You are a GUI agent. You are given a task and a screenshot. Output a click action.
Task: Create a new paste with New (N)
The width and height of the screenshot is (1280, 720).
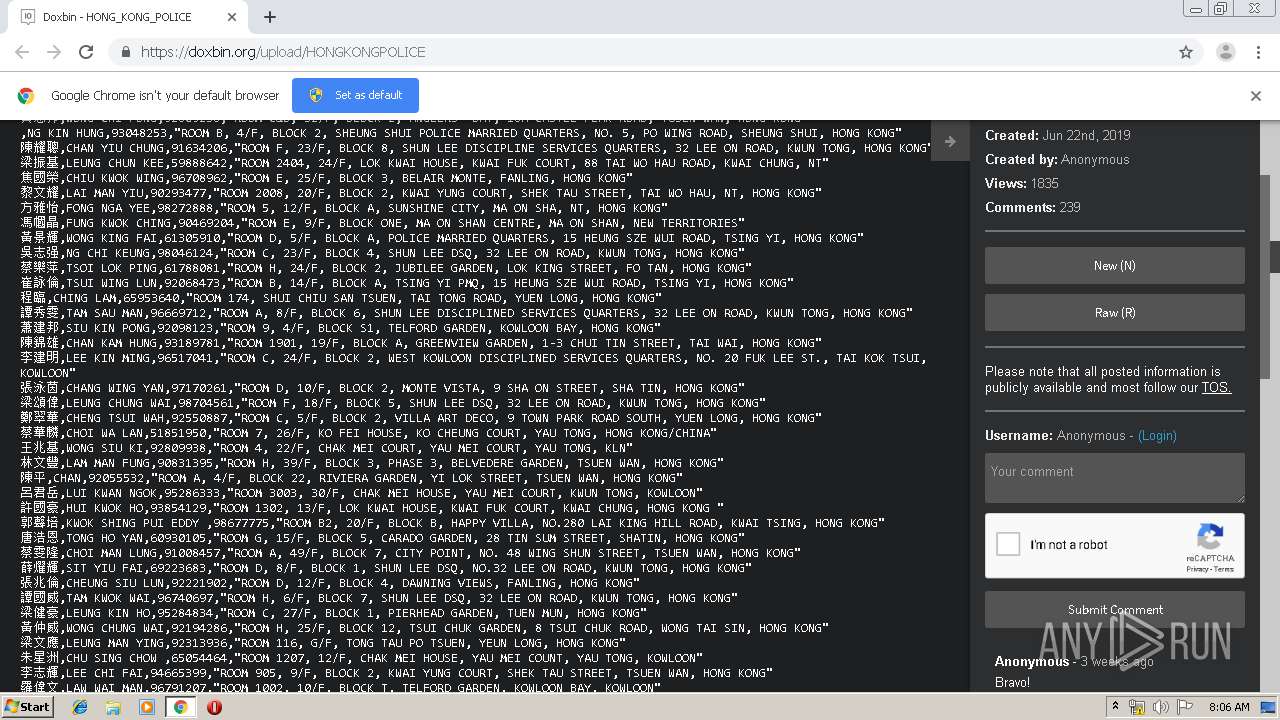point(1114,266)
